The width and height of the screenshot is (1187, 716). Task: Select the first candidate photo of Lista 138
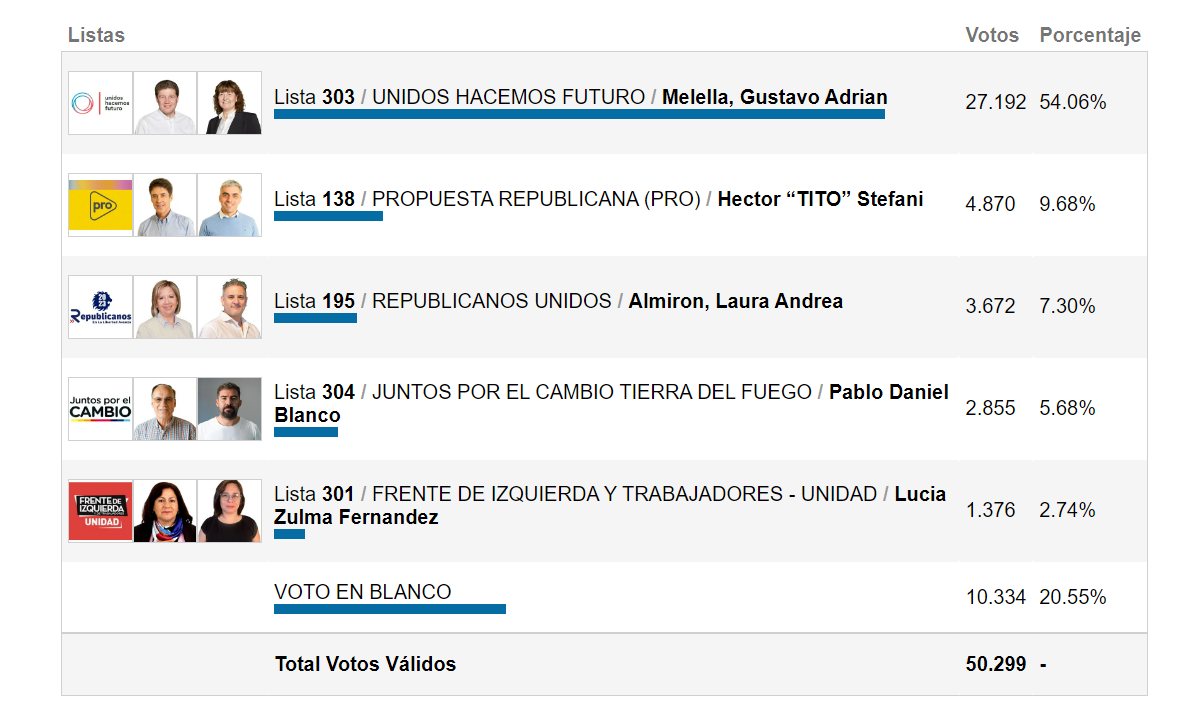pyautogui.click(x=165, y=205)
